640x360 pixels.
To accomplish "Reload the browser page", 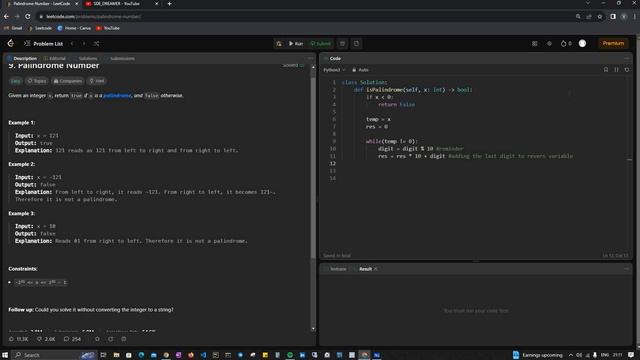I will pyautogui.click(x=28, y=17).
